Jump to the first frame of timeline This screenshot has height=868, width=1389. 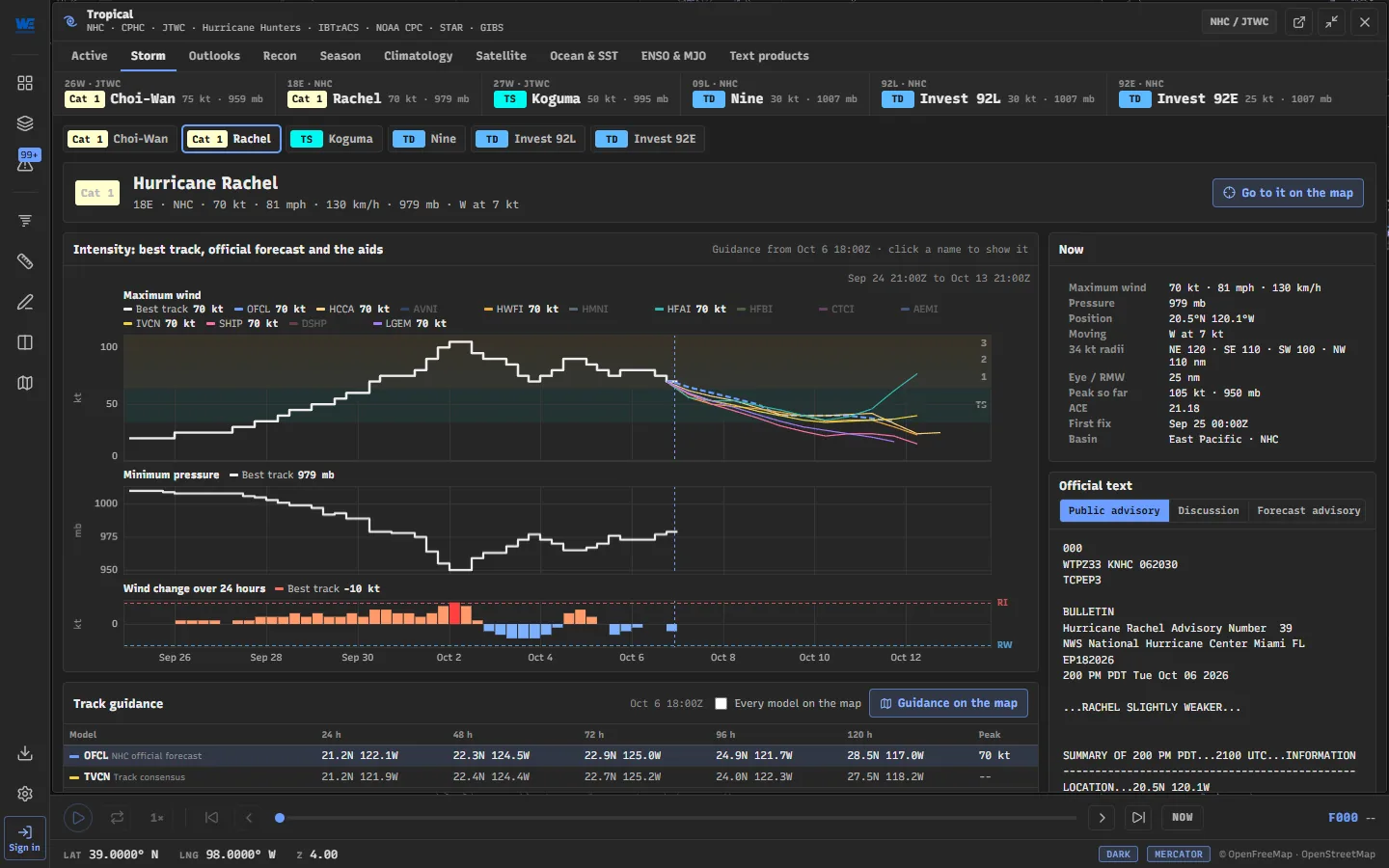[x=211, y=818]
